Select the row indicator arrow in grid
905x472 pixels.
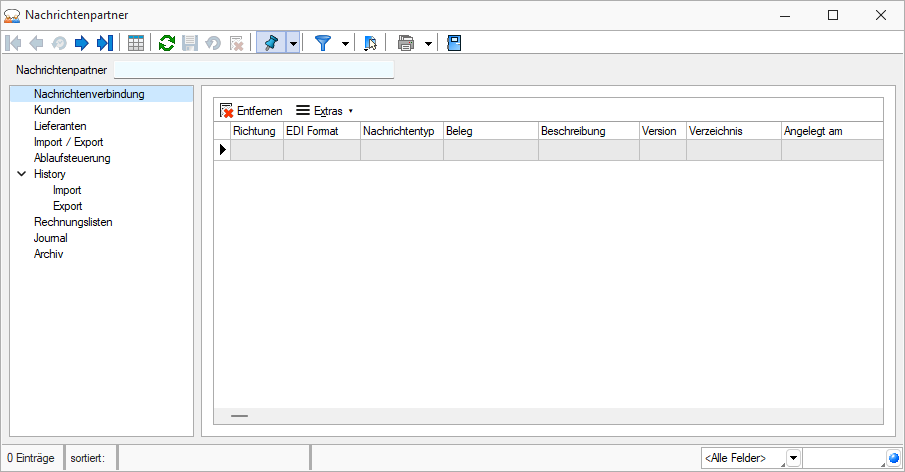click(x=222, y=150)
